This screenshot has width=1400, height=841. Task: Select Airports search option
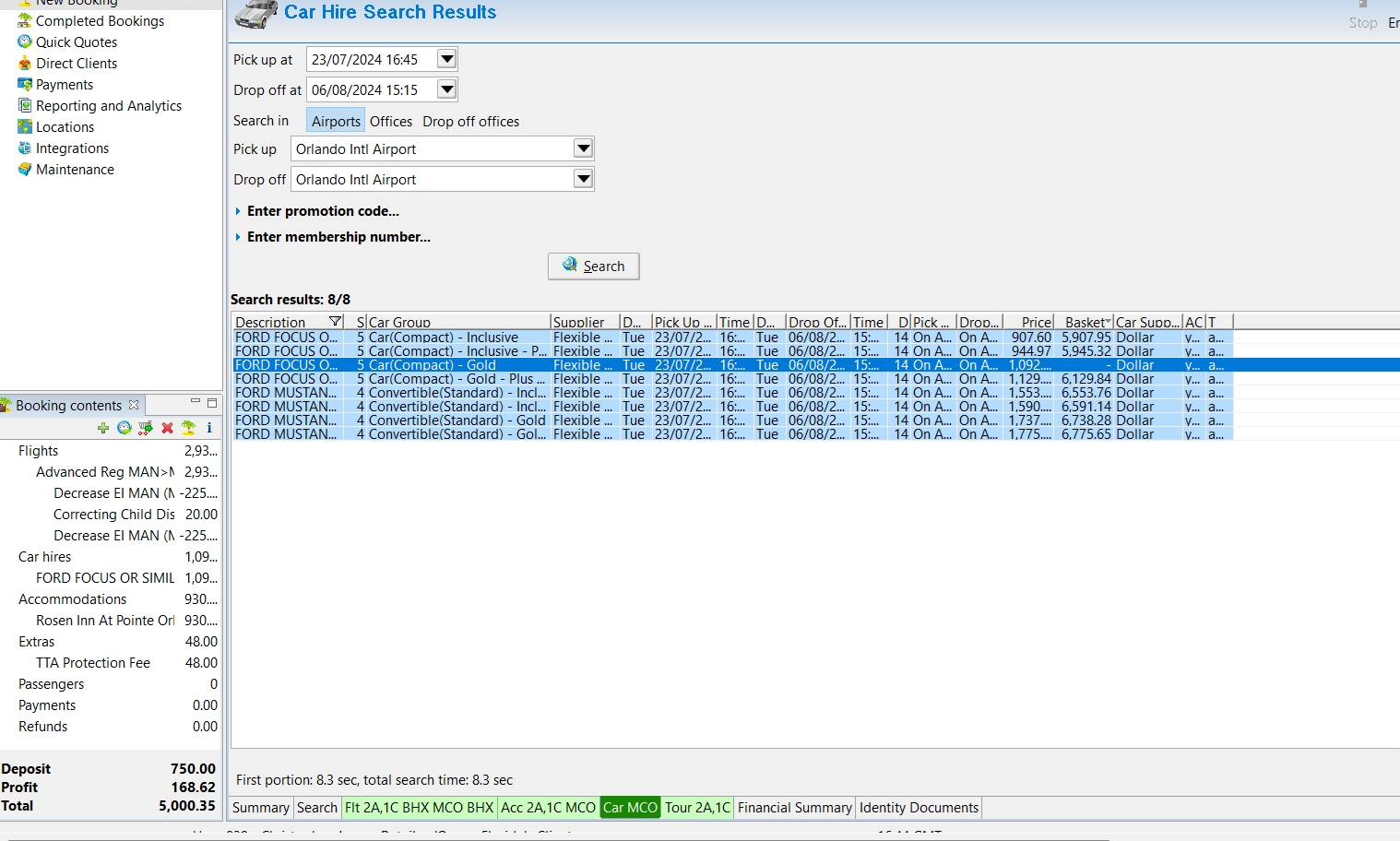click(336, 121)
